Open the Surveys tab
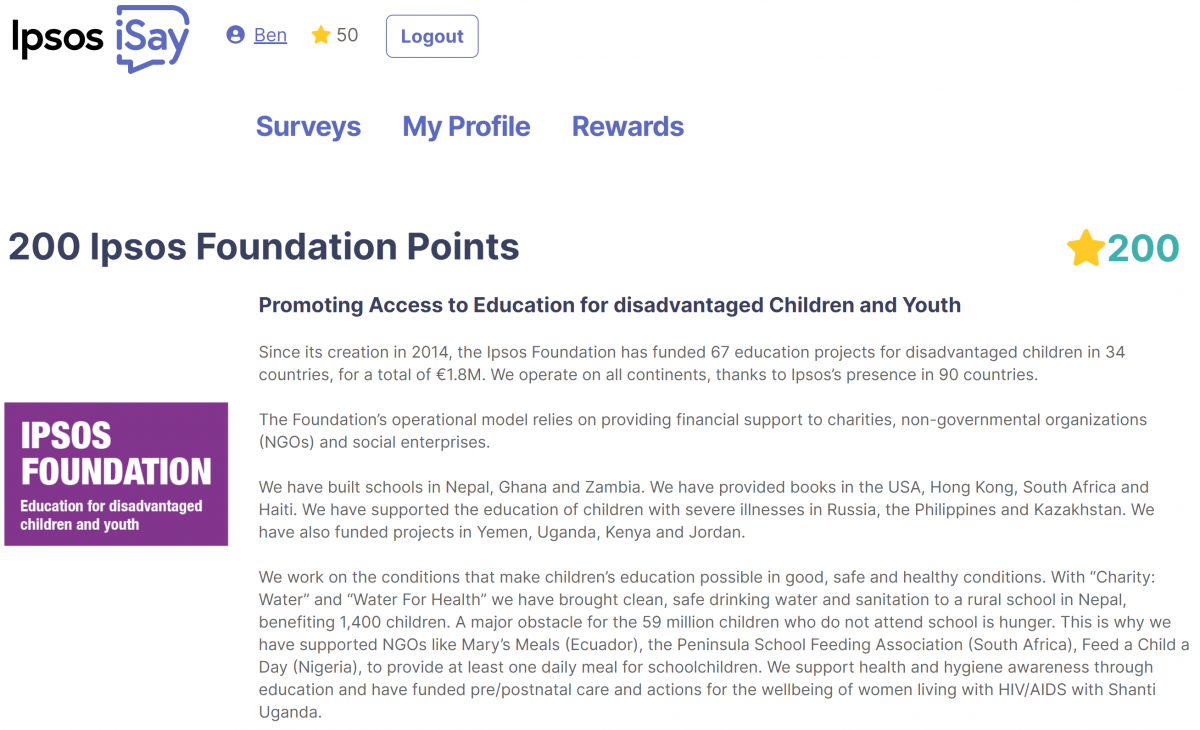 308,126
